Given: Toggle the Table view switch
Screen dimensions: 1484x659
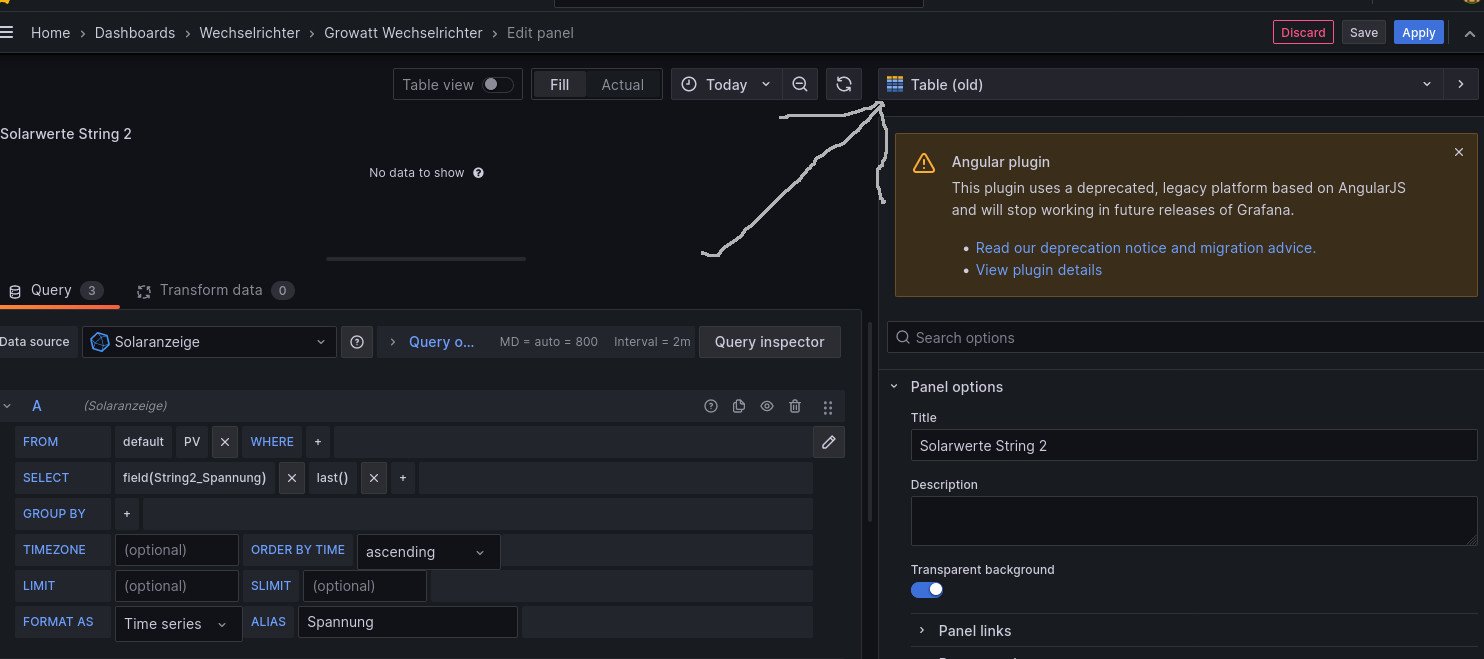Looking at the screenshot, I should pos(497,85).
